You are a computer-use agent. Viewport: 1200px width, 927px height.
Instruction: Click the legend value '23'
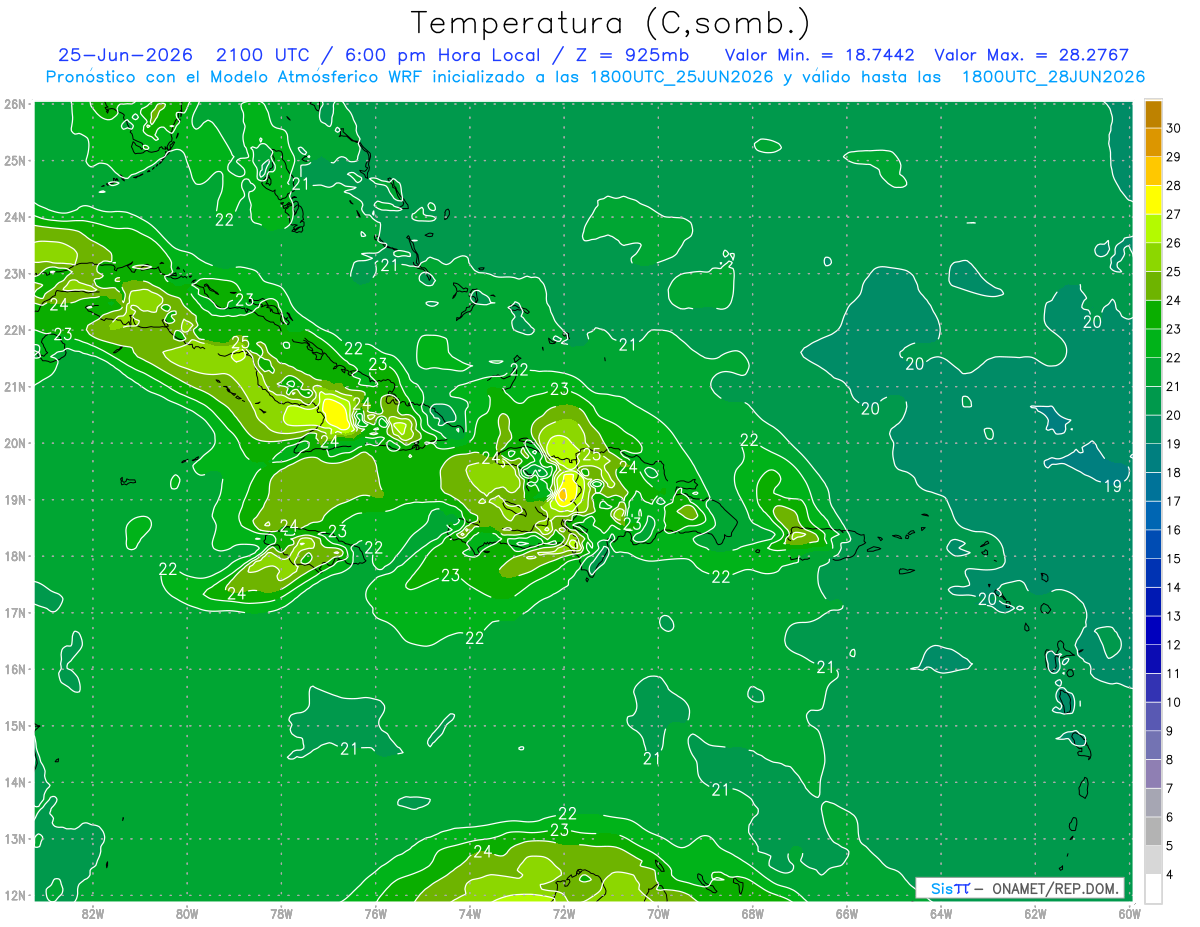[1174, 329]
